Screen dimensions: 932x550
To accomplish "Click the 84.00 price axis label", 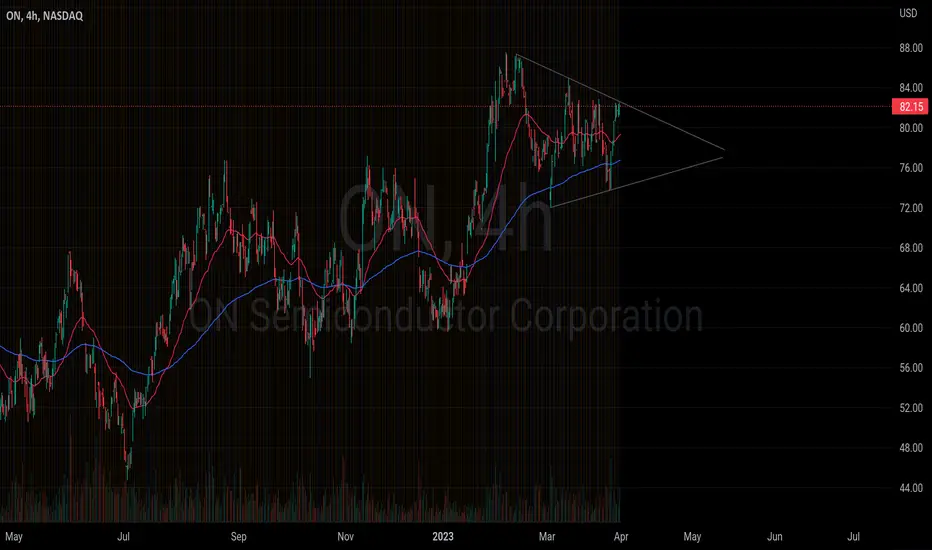I will [x=911, y=88].
